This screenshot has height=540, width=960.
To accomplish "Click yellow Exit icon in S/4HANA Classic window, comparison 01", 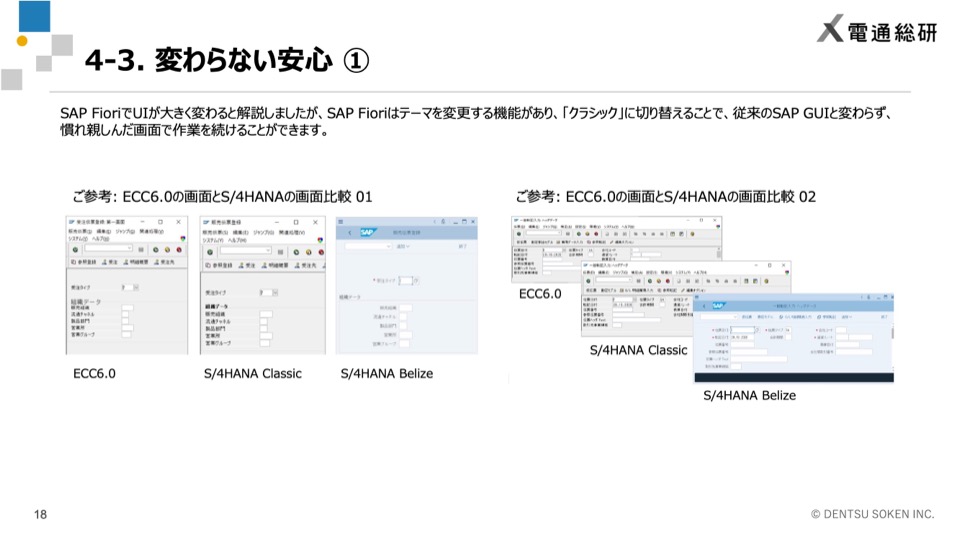I will point(309,252).
